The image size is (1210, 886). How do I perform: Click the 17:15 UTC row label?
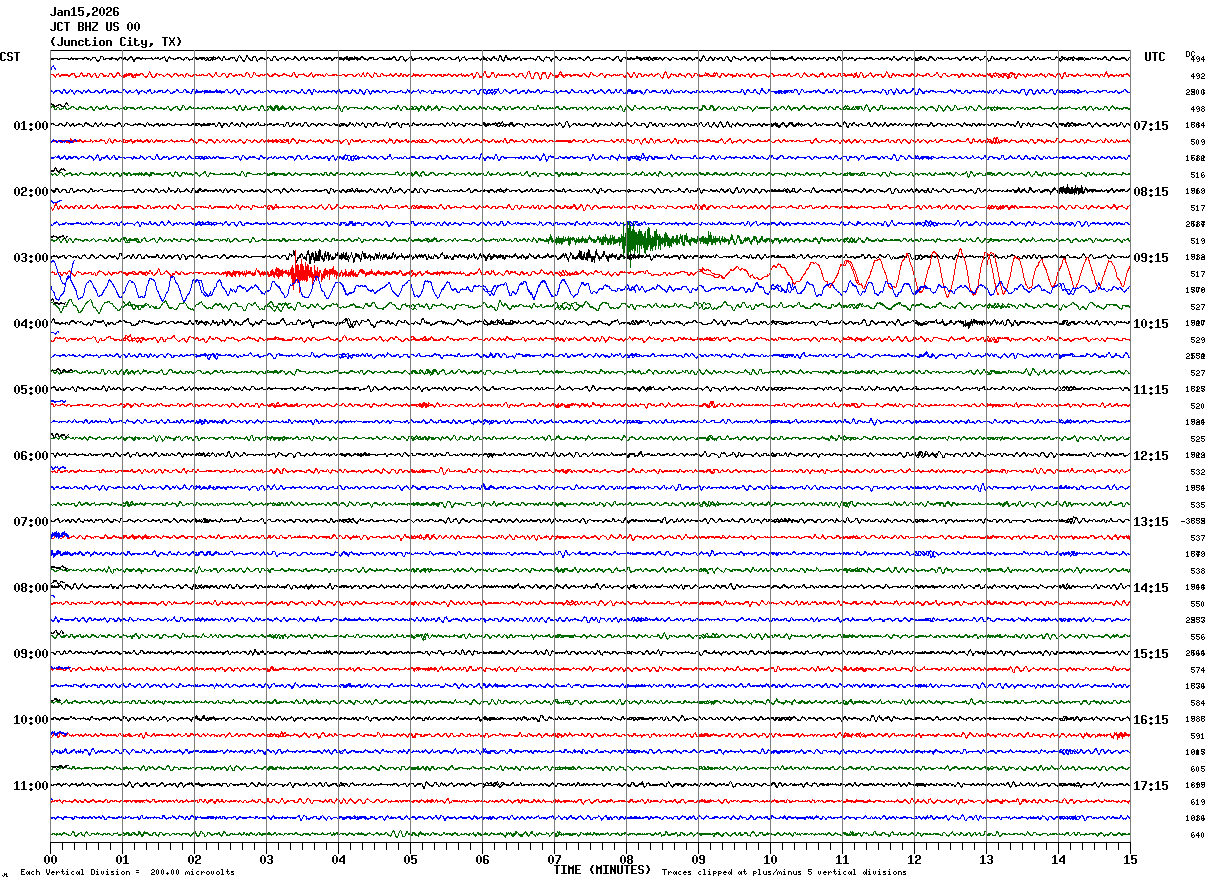point(1150,786)
